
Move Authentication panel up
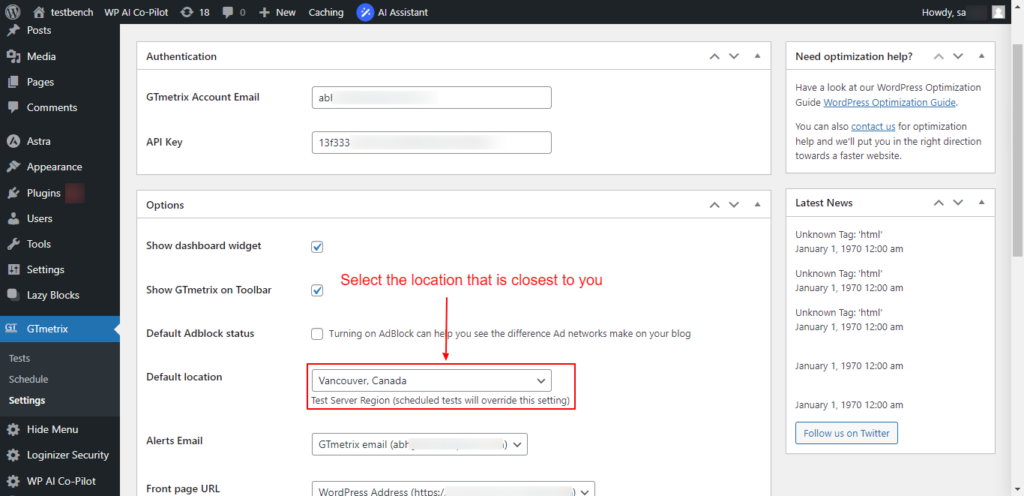click(714, 57)
